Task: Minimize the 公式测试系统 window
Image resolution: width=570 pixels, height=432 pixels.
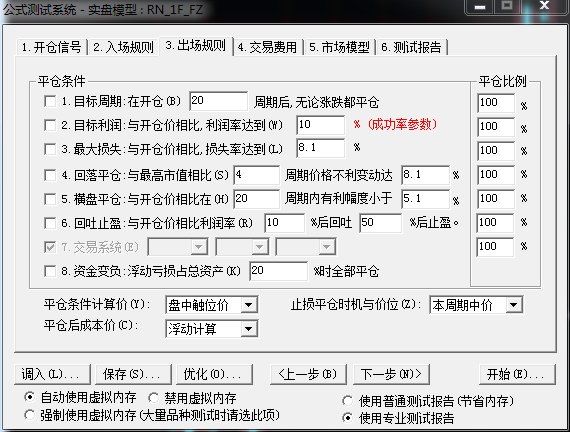Action: pos(480,7)
